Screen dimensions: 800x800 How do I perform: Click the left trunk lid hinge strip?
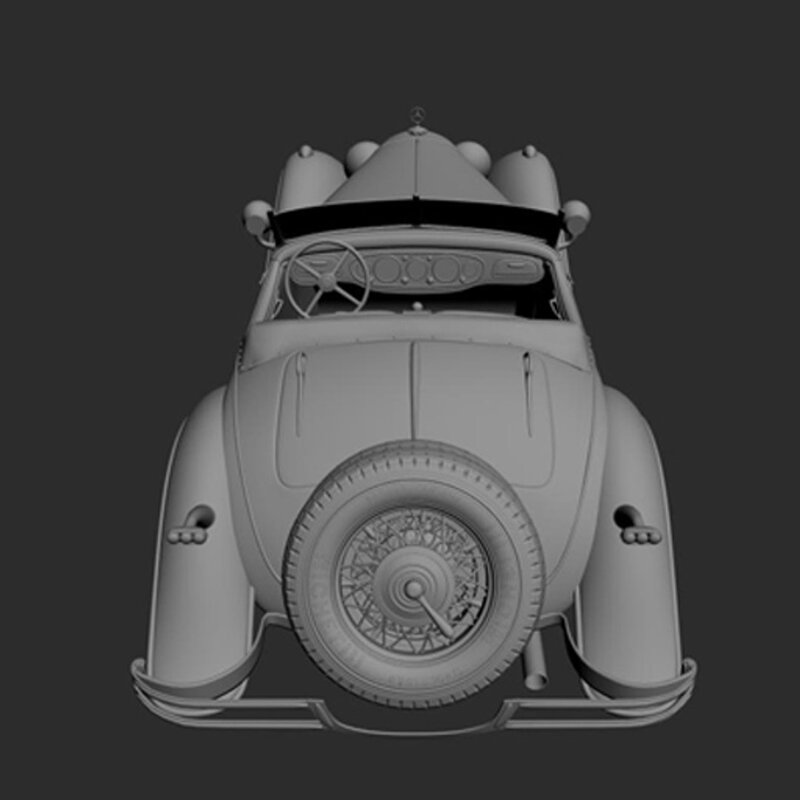pyautogui.click(x=299, y=395)
